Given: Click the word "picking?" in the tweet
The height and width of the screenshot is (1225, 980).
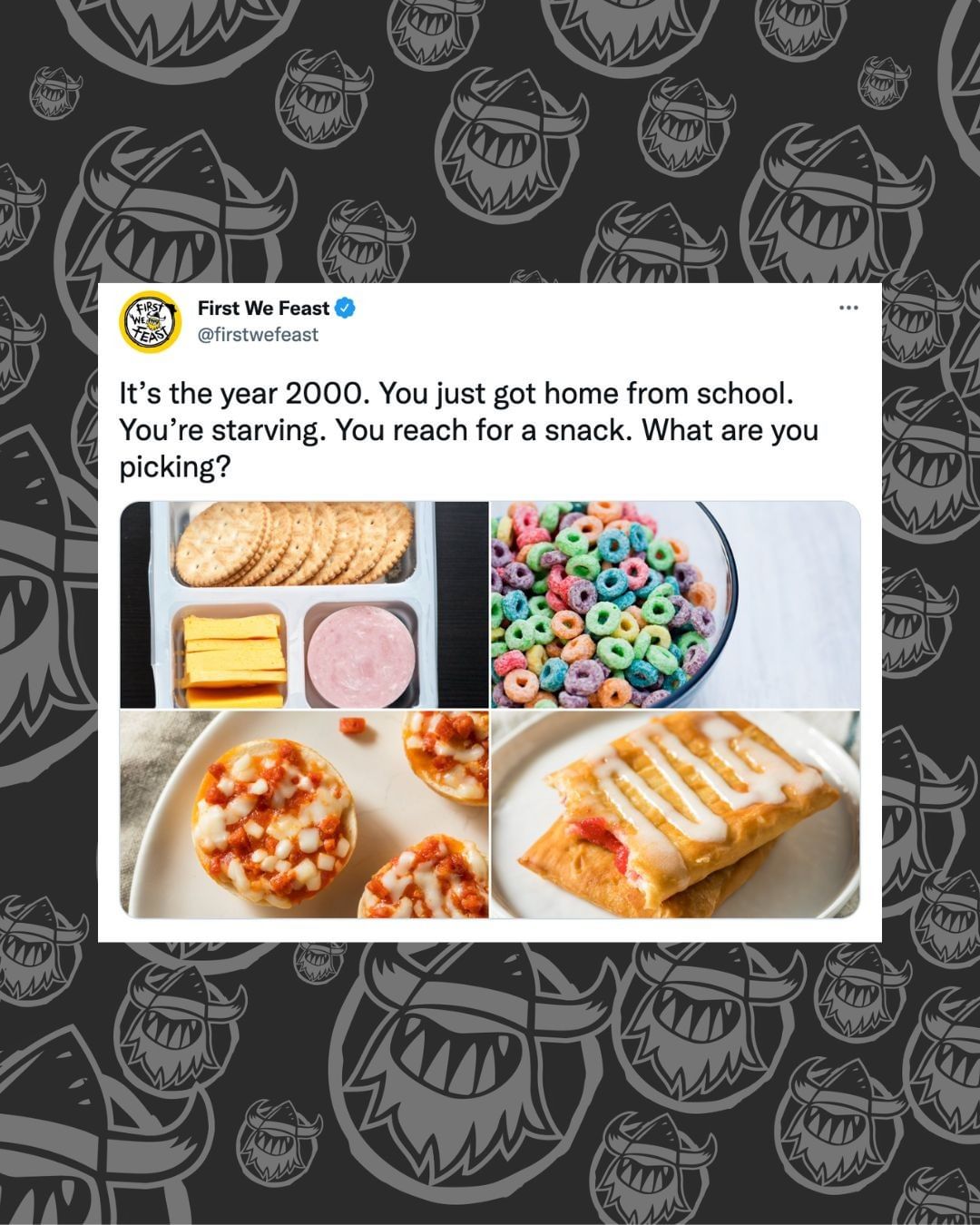Looking at the screenshot, I should pyautogui.click(x=175, y=467).
